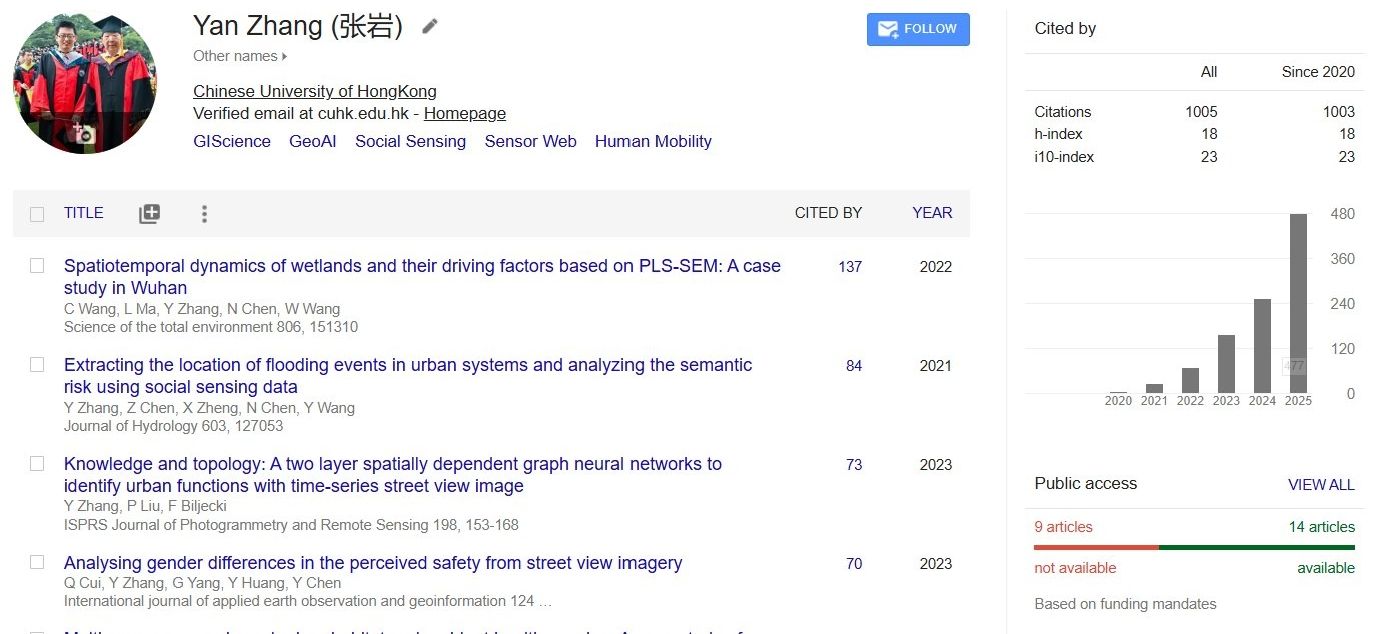Click the add-to-library plus icon
This screenshot has height=634, width=1378.
click(x=149, y=213)
